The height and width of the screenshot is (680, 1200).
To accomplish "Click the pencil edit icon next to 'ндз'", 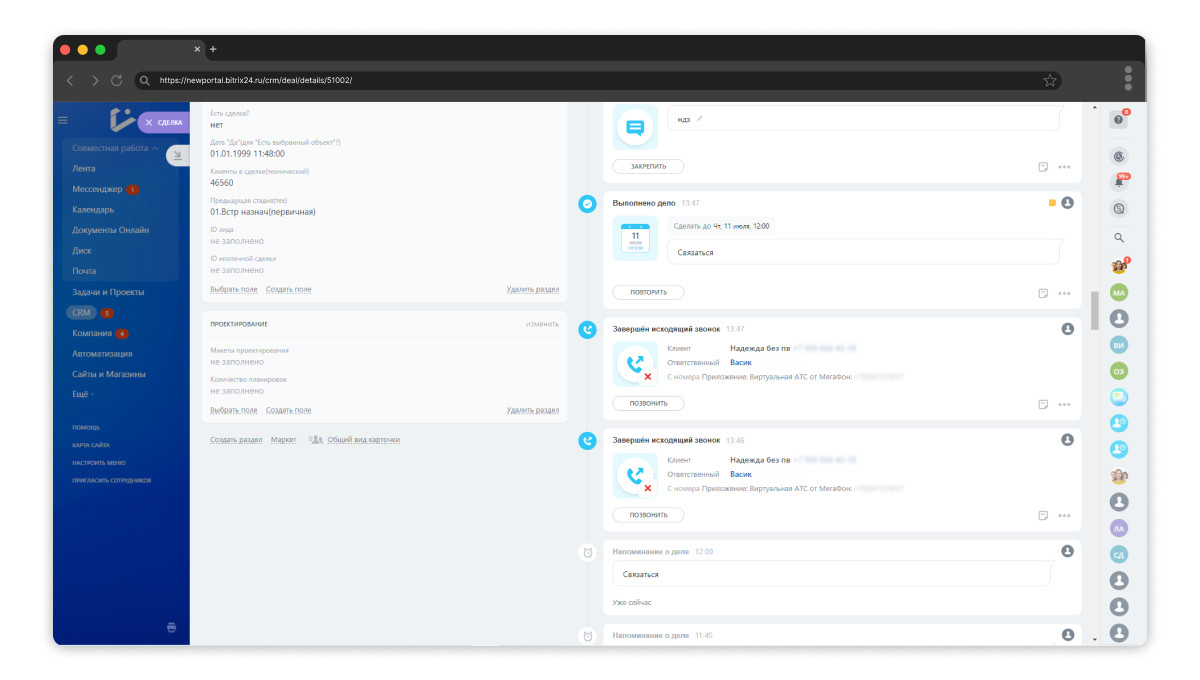I will pyautogui.click(x=700, y=119).
